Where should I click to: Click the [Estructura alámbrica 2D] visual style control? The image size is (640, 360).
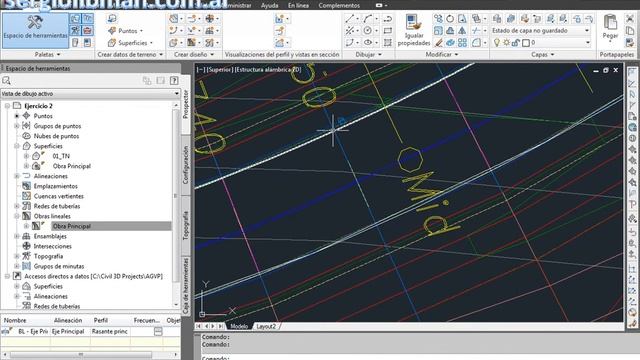tap(268, 70)
